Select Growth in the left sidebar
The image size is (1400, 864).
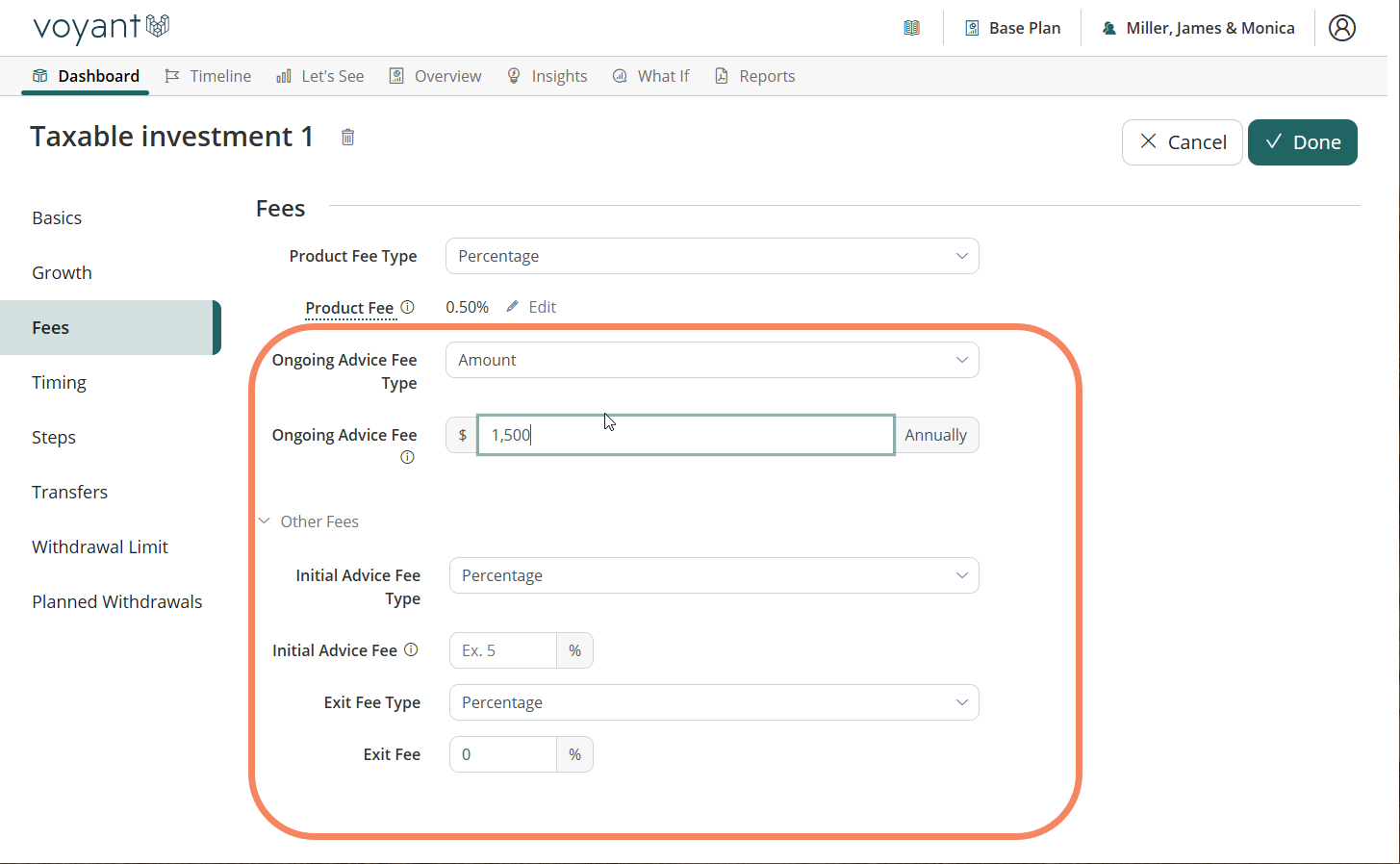tap(62, 272)
